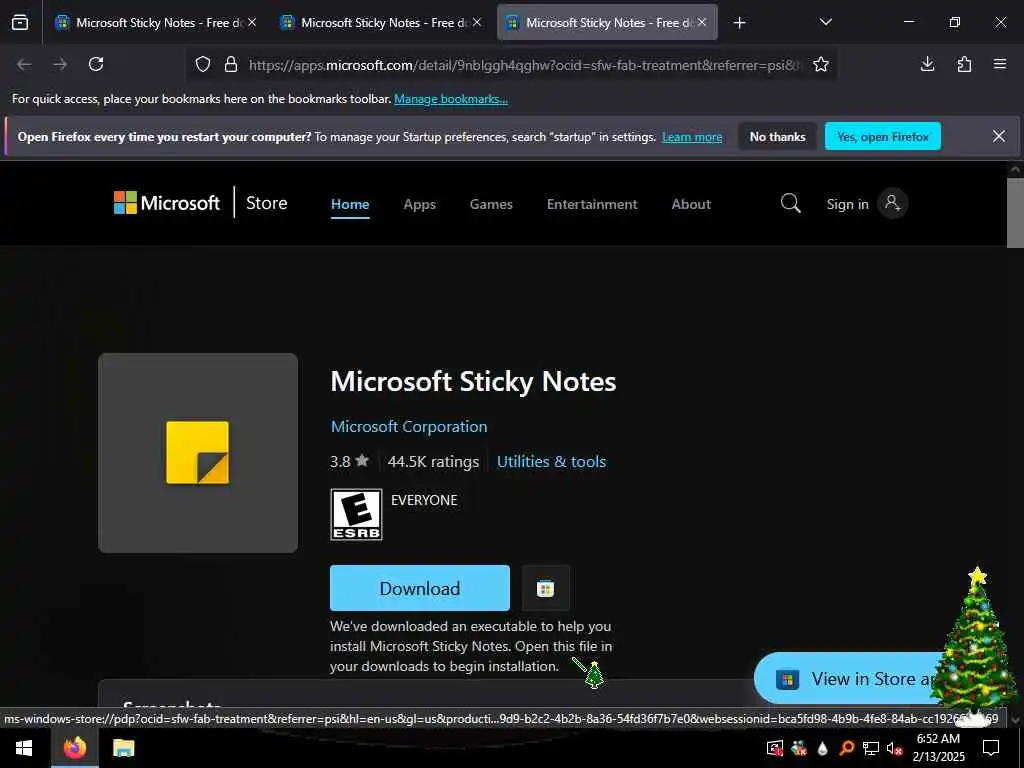Click the 44.5K ratings text
Viewport: 1024px width, 768px height.
[433, 462]
